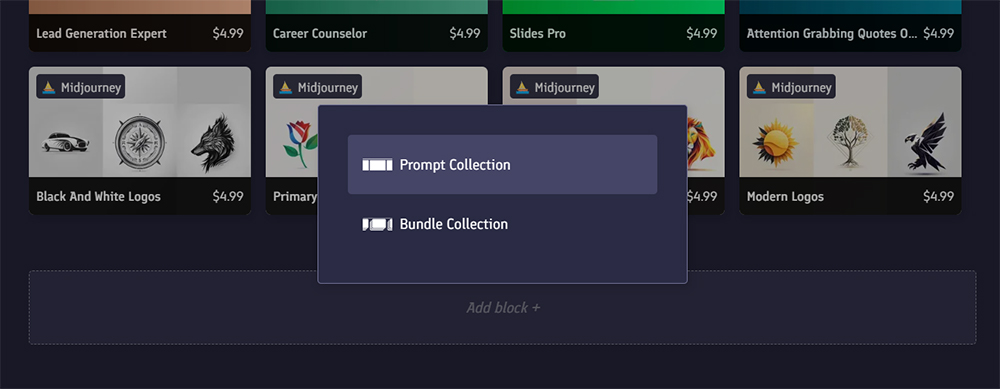
Task: Click Midjourney badge on the lion logo card
Action: click(x=554, y=87)
